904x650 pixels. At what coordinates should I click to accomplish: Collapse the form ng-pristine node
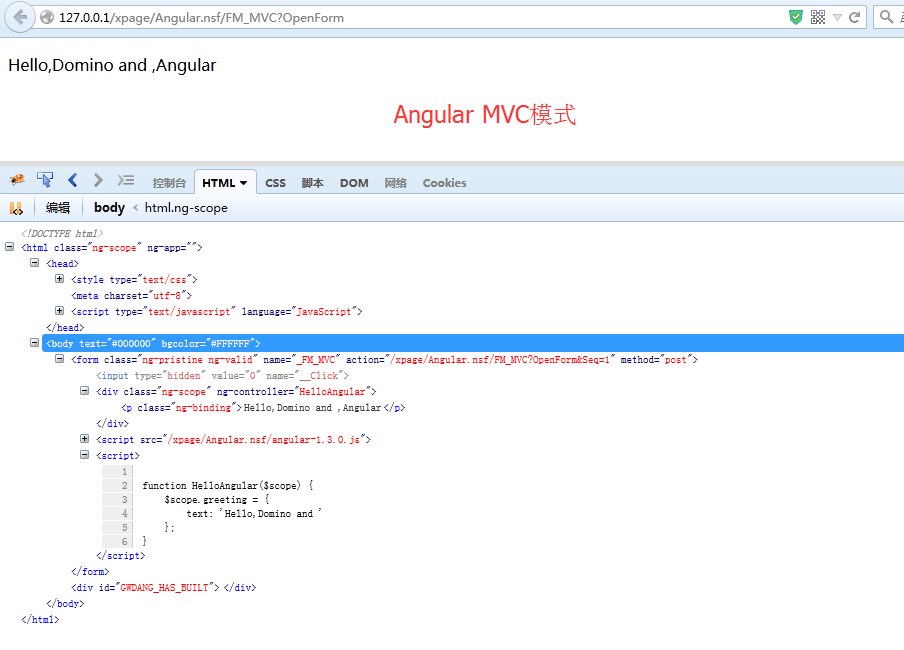point(59,359)
